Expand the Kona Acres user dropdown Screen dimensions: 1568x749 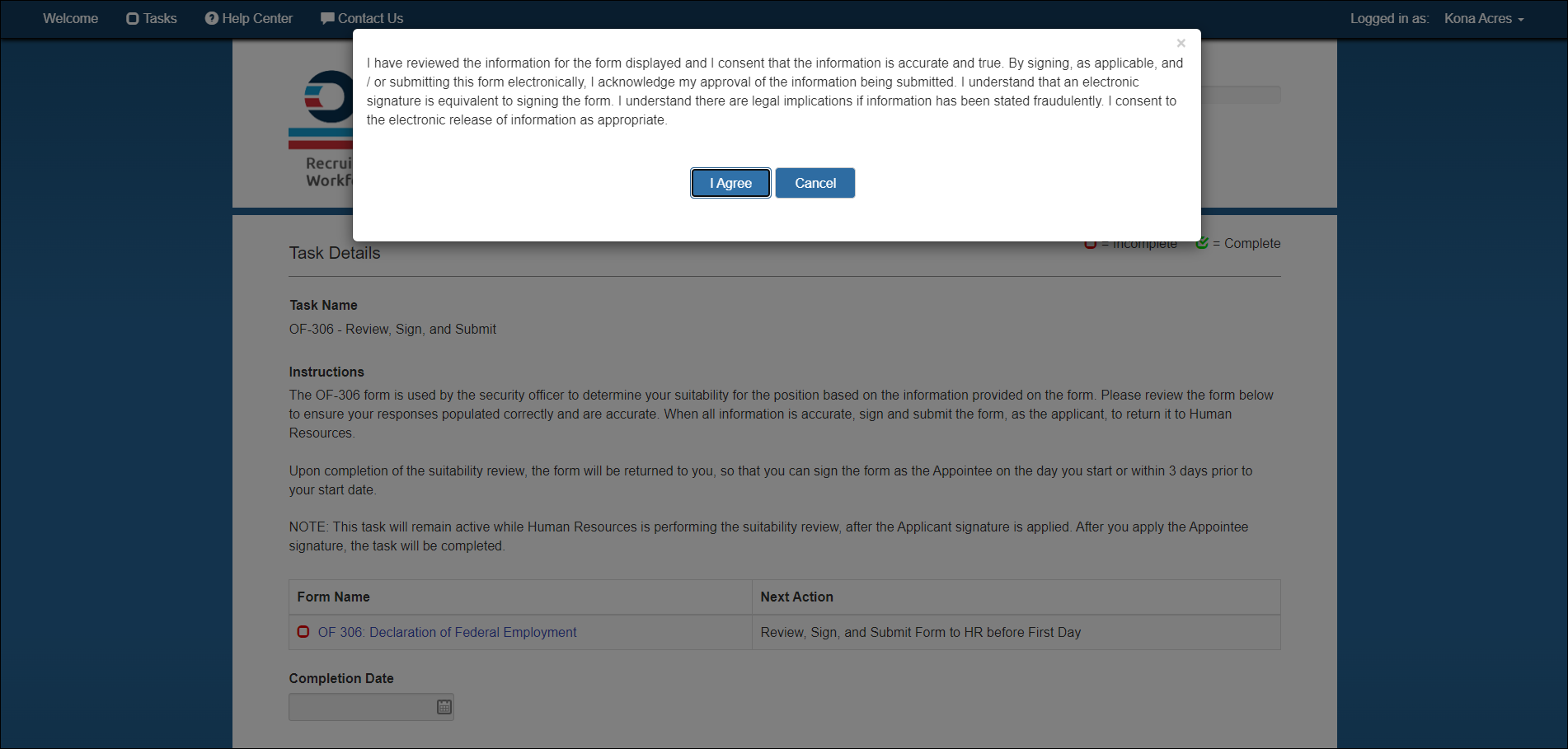(x=1484, y=18)
